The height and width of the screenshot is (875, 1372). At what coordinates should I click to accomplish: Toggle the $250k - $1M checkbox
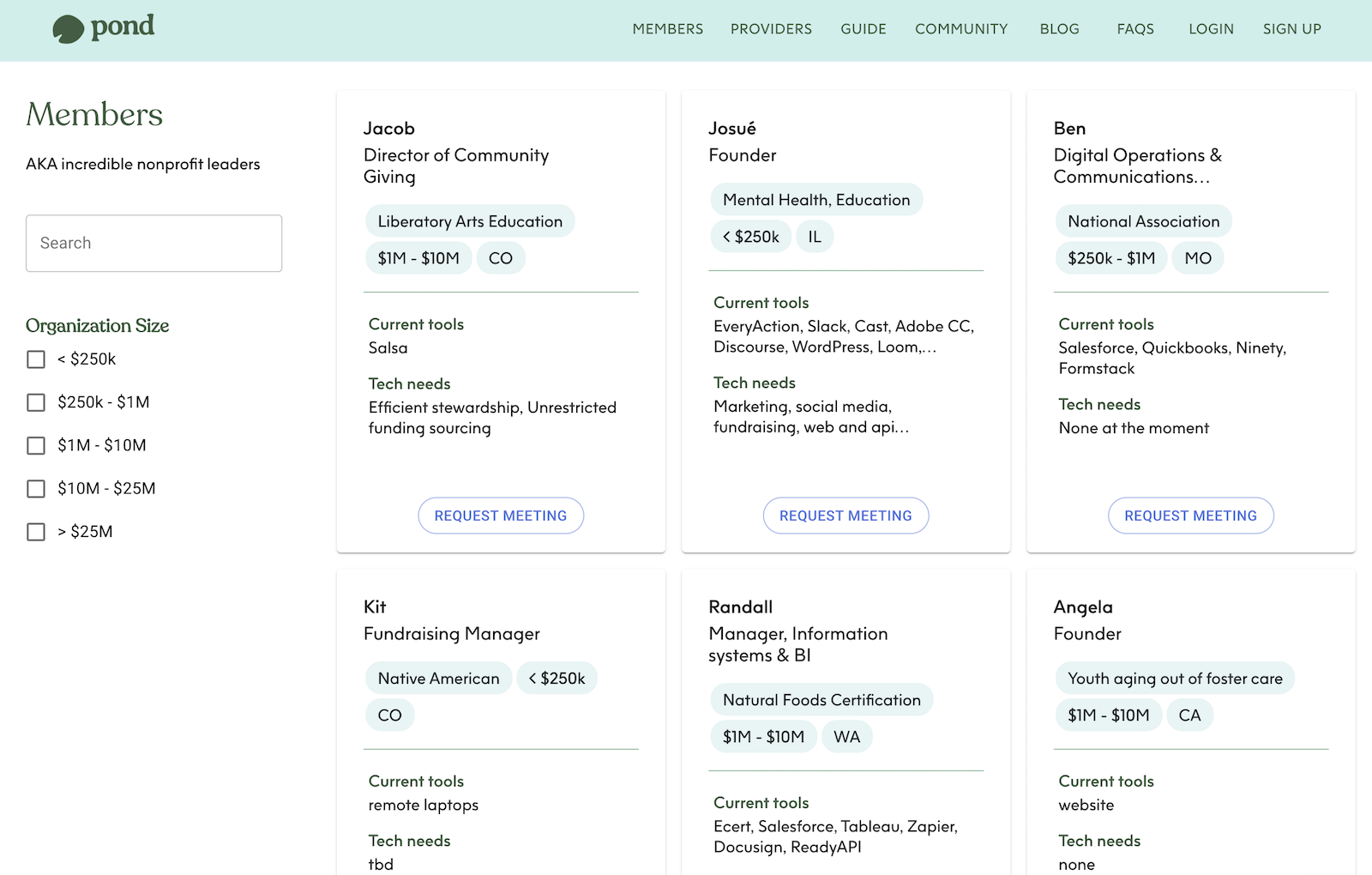pos(36,402)
